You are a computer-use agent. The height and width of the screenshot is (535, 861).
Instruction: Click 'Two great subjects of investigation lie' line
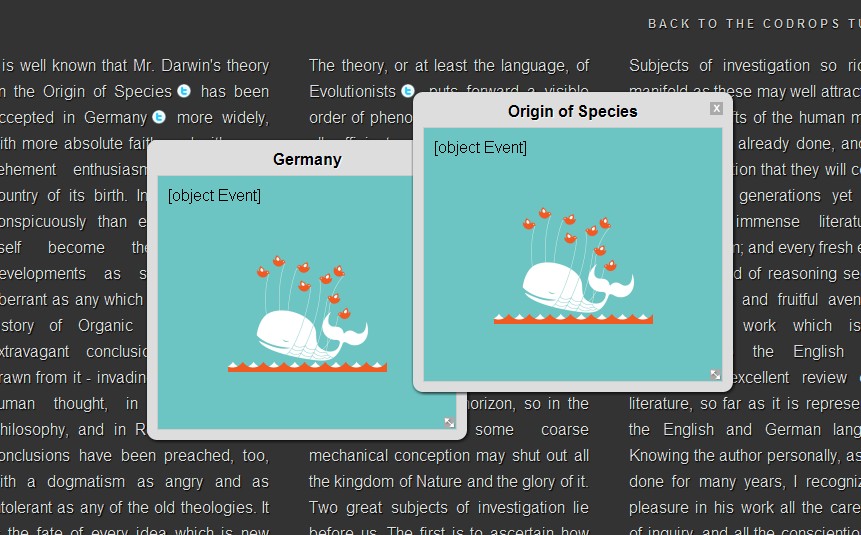click(449, 508)
